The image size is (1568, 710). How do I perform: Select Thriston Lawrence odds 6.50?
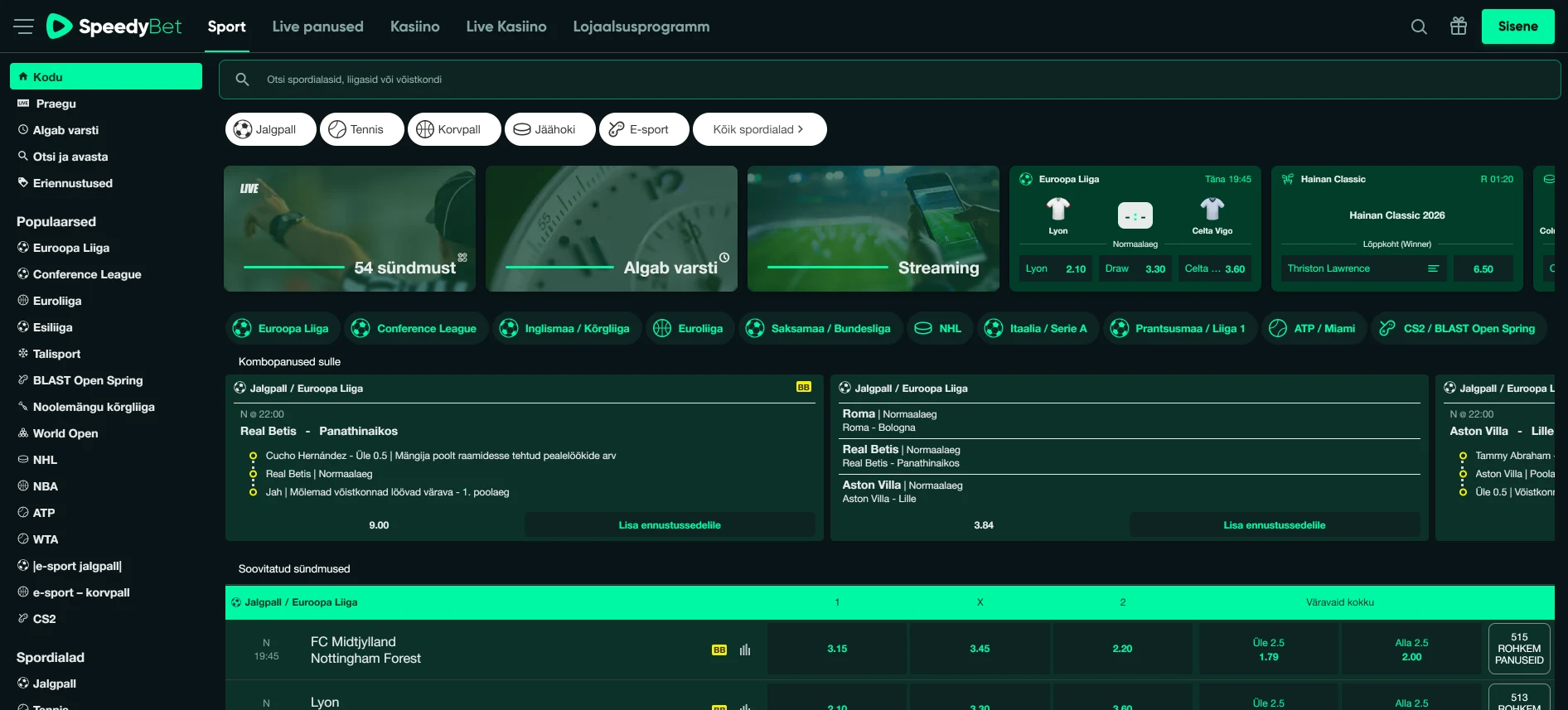[1483, 268]
